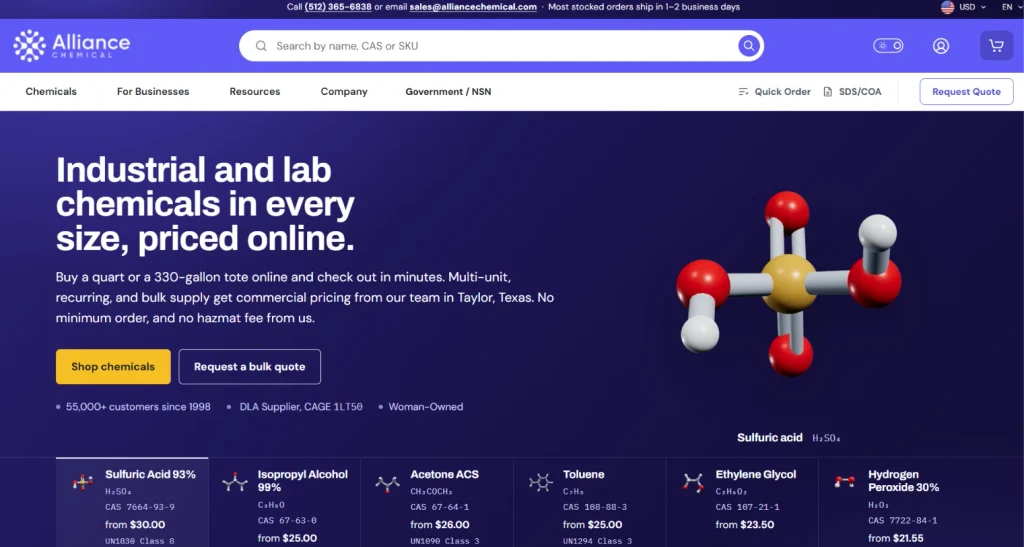Screen dimensions: 1024x547
Task: Open the Government / NSN menu
Action: tap(448, 91)
